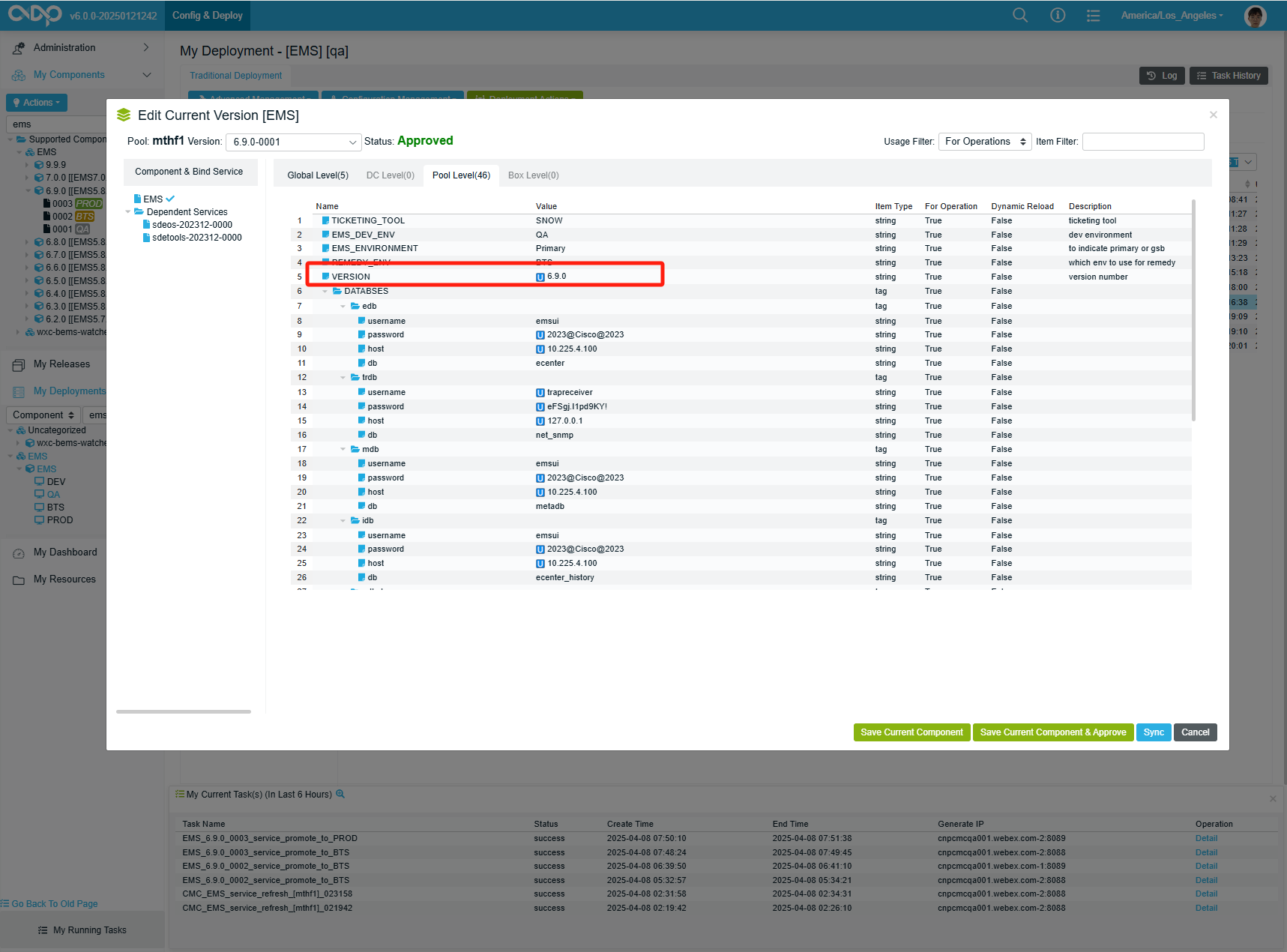Click the EMS file icon in Component tree

pyautogui.click(x=138, y=199)
